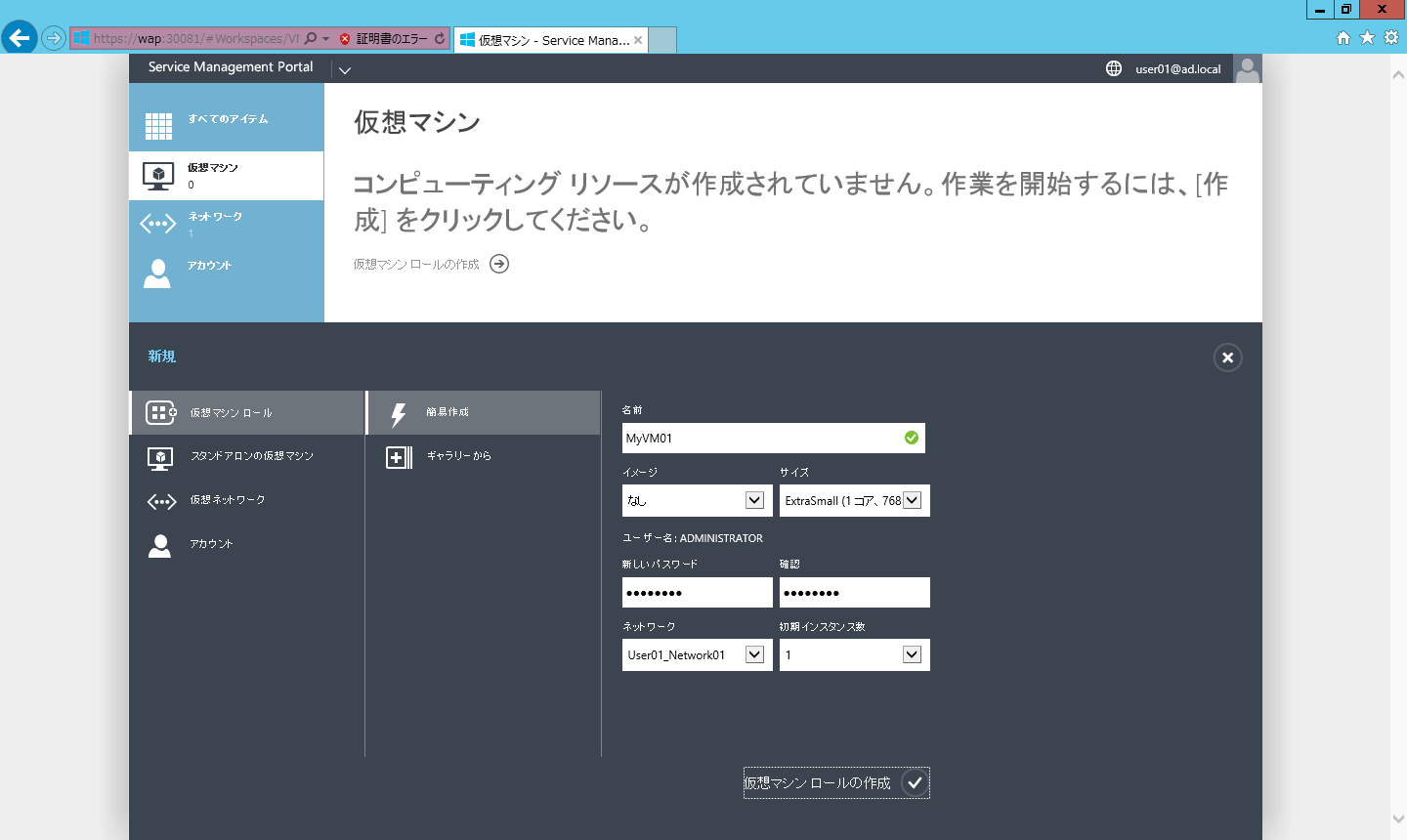Click the アカウント person icon in new panel
Viewport: 1407px width, 840px height.
click(159, 546)
